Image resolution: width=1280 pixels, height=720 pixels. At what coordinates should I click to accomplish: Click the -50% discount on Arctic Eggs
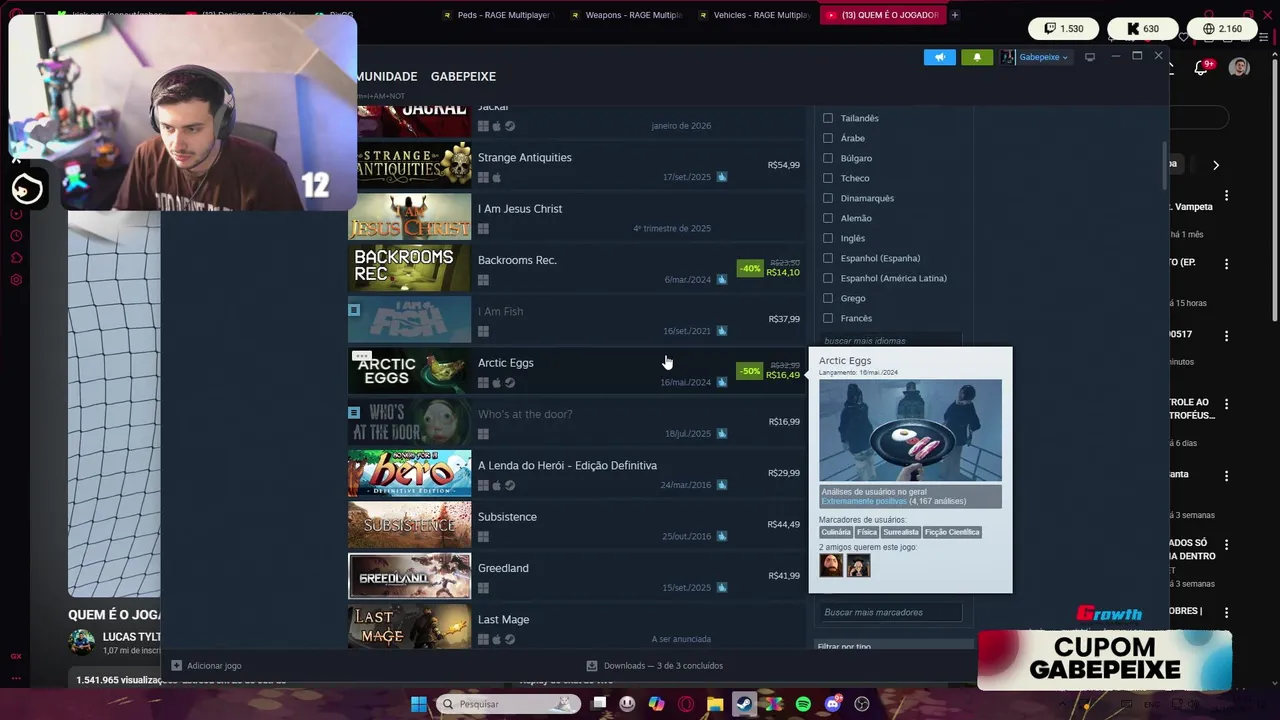point(750,371)
